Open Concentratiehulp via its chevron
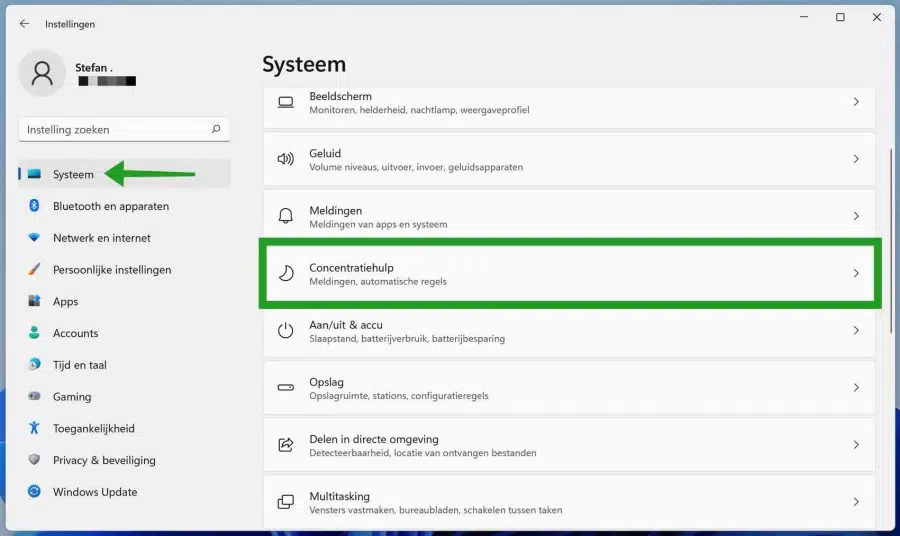This screenshot has height=536, width=900. [x=856, y=273]
